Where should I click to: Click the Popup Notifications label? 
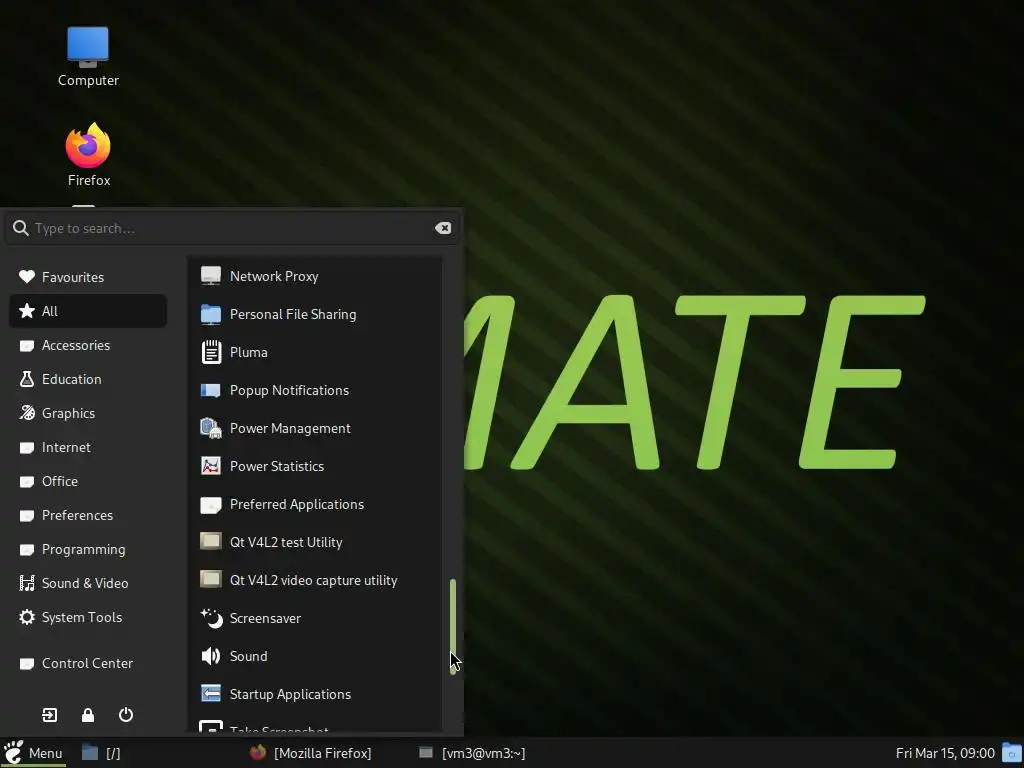click(289, 391)
